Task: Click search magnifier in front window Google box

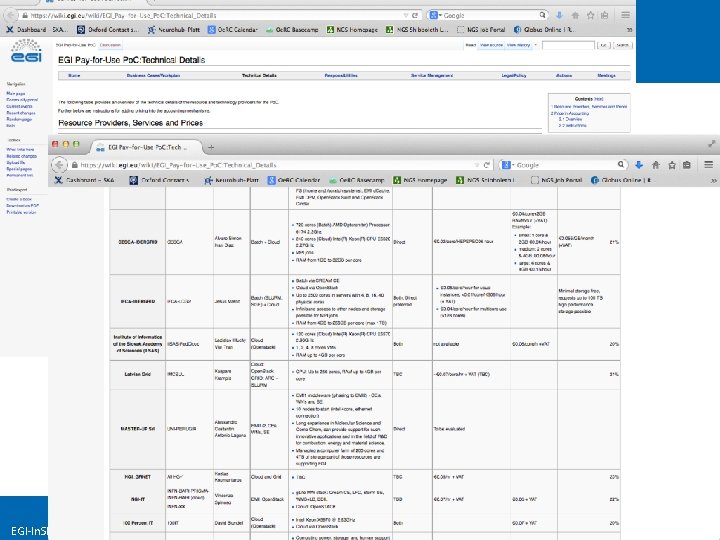Action: (x=621, y=164)
